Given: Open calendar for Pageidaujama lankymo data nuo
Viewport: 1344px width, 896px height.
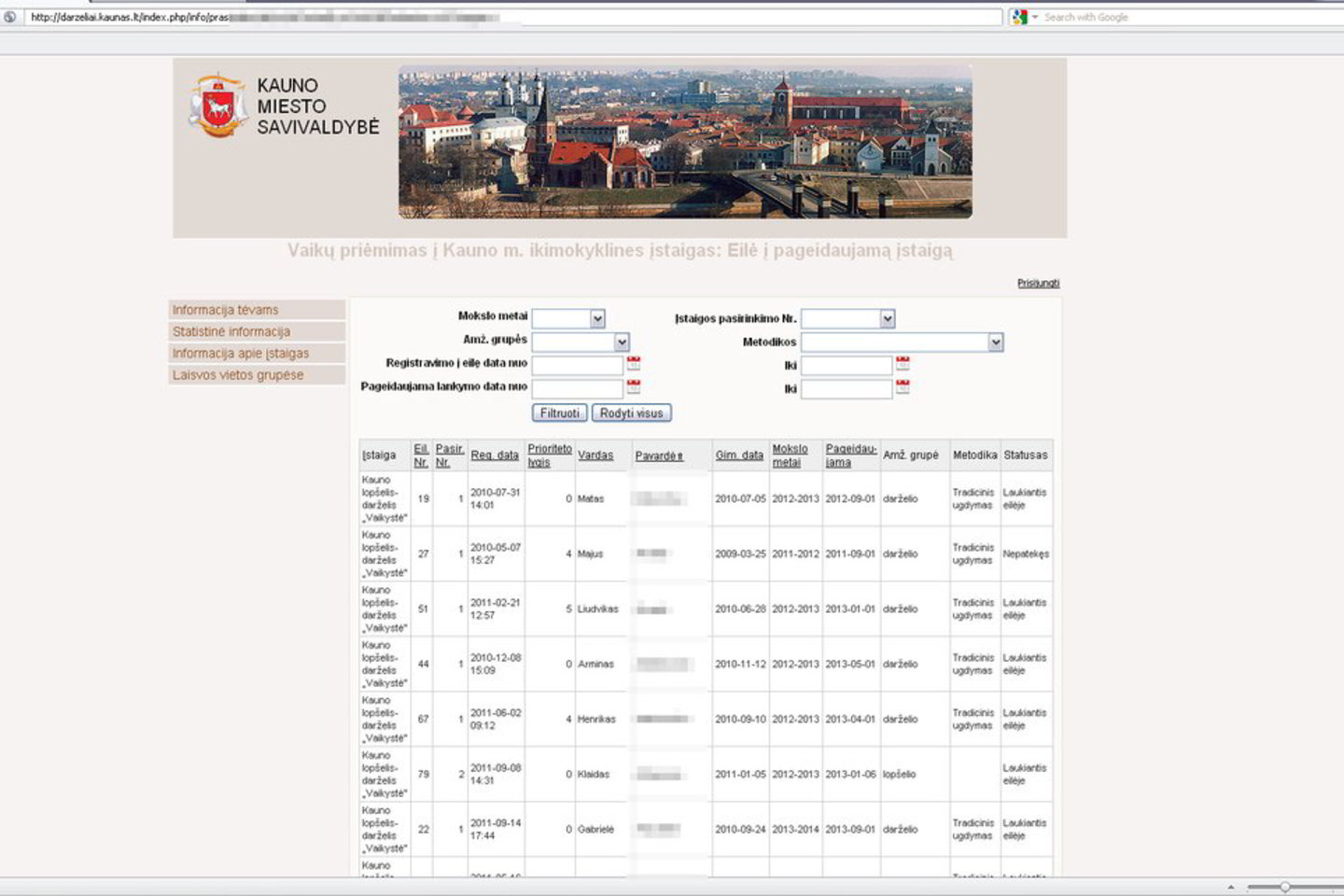Looking at the screenshot, I should click(x=634, y=386).
